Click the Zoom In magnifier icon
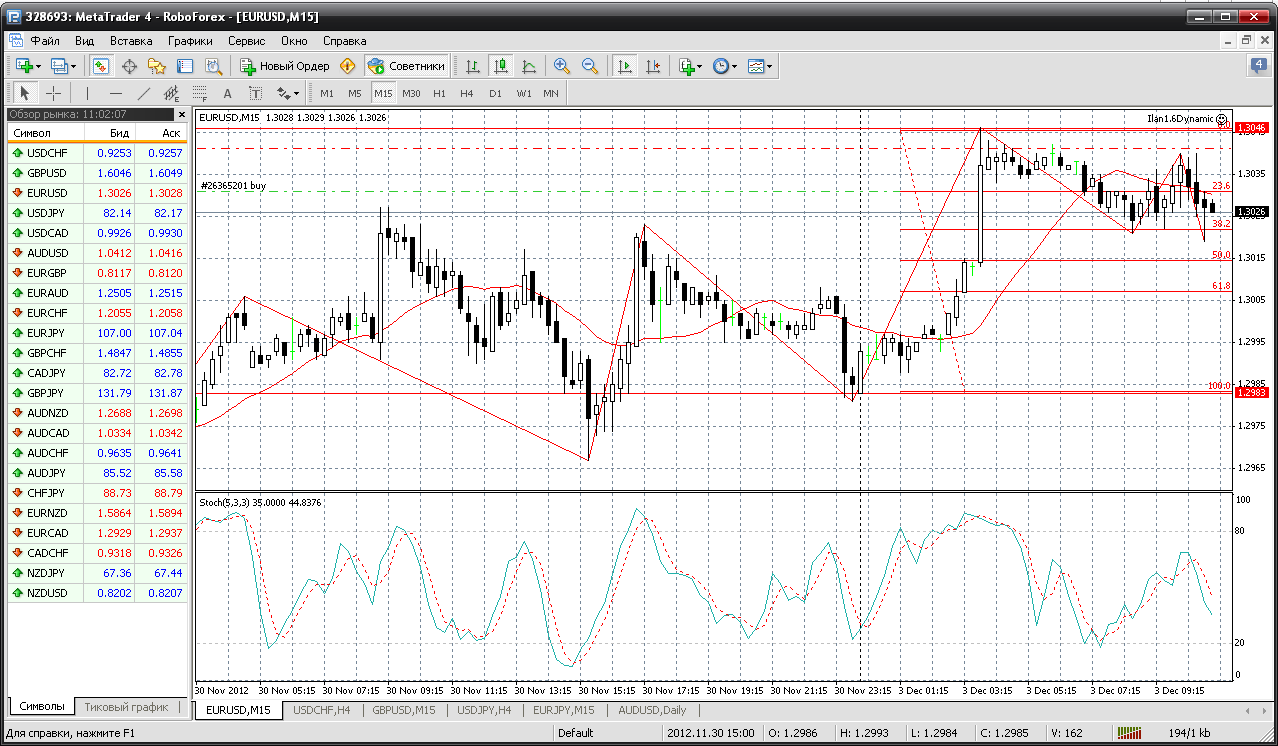Image resolution: width=1278 pixels, height=746 pixels. pyautogui.click(x=562, y=66)
